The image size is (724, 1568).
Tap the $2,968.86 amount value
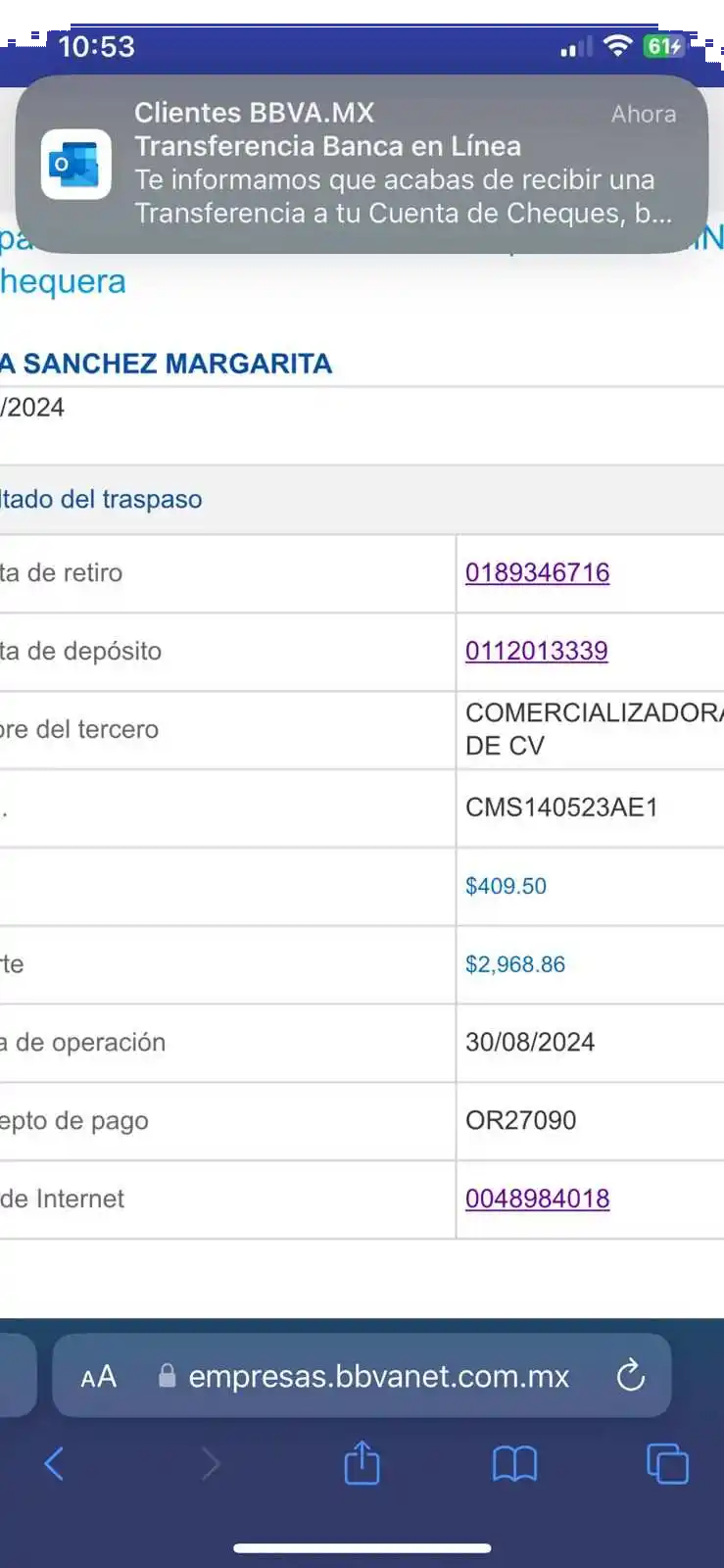[x=515, y=964]
